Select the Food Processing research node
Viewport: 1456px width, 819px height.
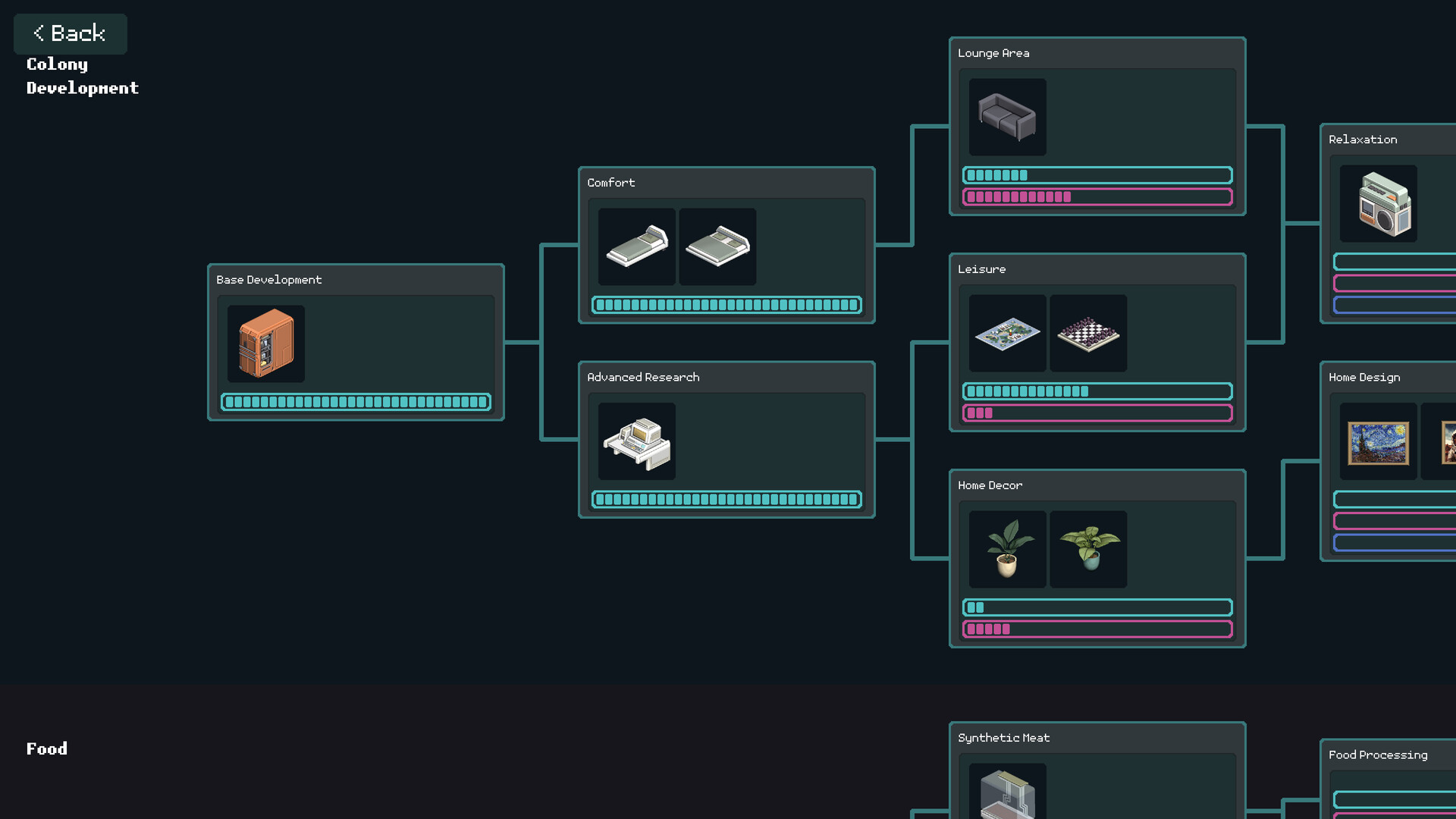pos(1377,755)
